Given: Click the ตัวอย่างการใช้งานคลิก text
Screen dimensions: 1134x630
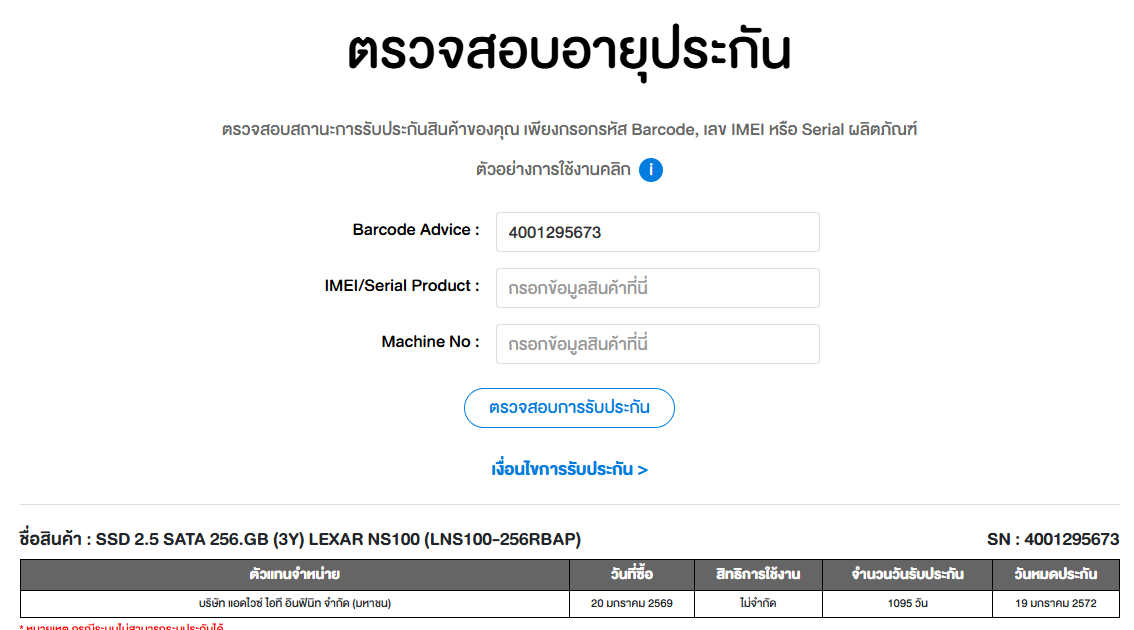Looking at the screenshot, I should [553, 170].
